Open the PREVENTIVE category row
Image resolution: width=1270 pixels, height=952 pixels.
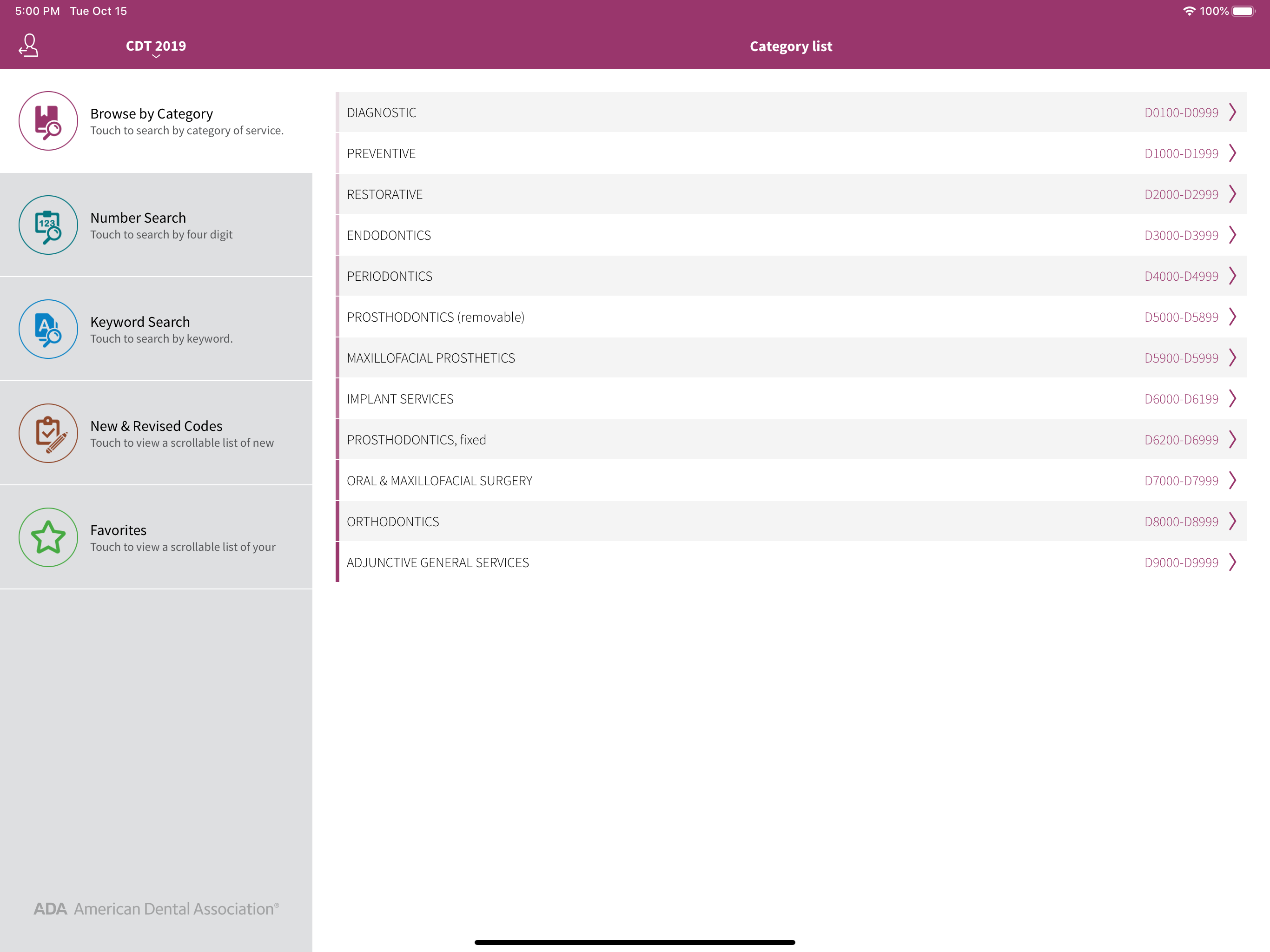[x=791, y=153]
